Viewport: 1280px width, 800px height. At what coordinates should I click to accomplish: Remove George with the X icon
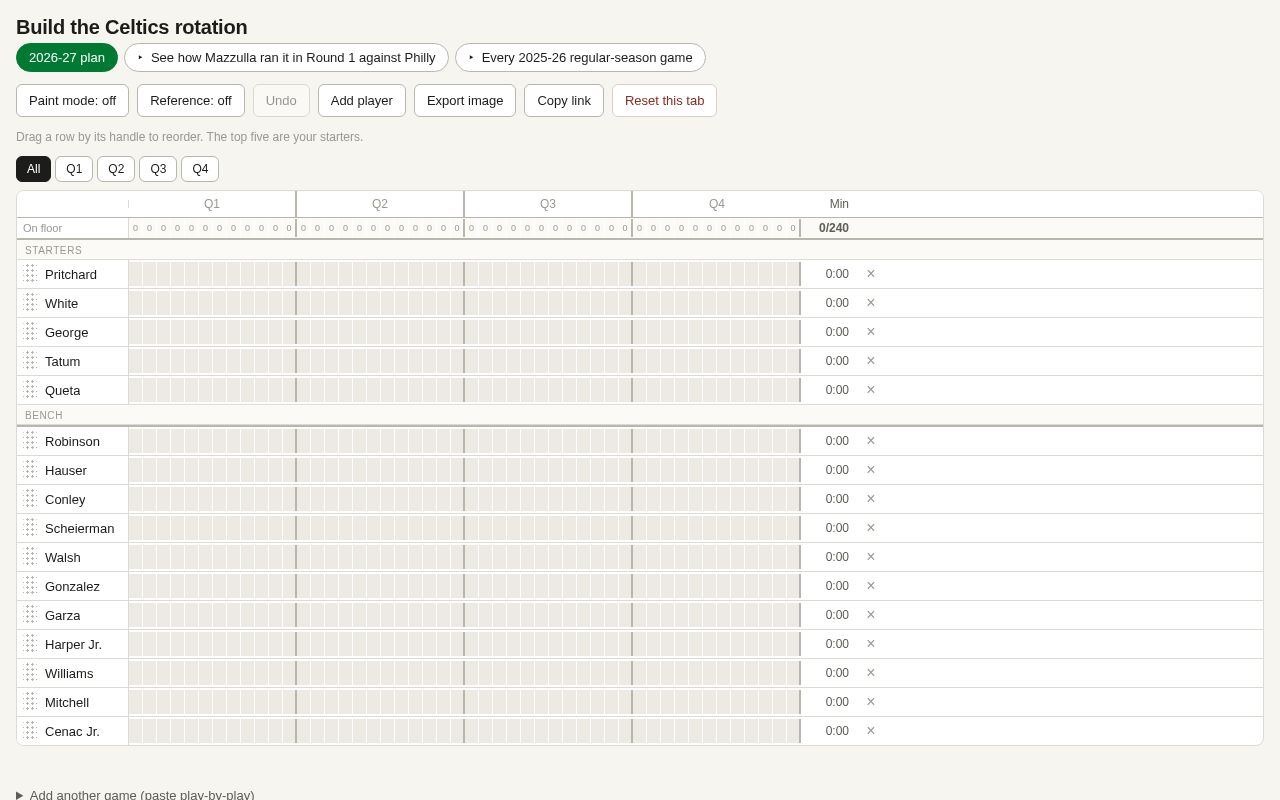(x=871, y=332)
